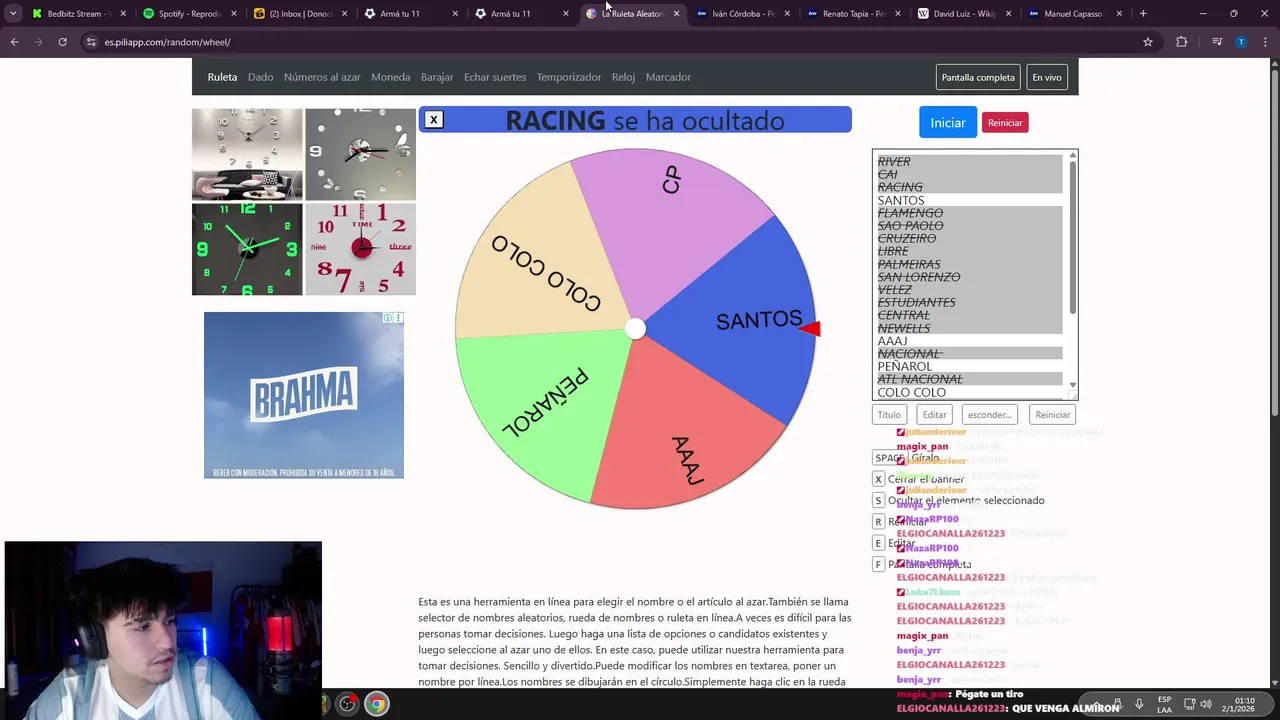Click the Editar button under the list
This screenshot has width=1280, height=720.
coord(934,415)
